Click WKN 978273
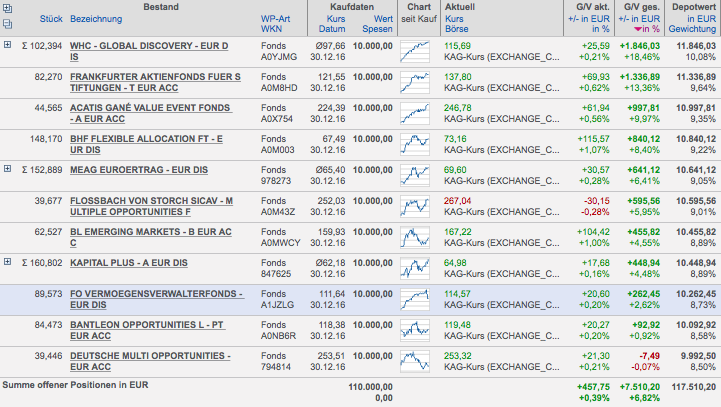Image resolution: width=721 pixels, height=407 pixels. 276,181
